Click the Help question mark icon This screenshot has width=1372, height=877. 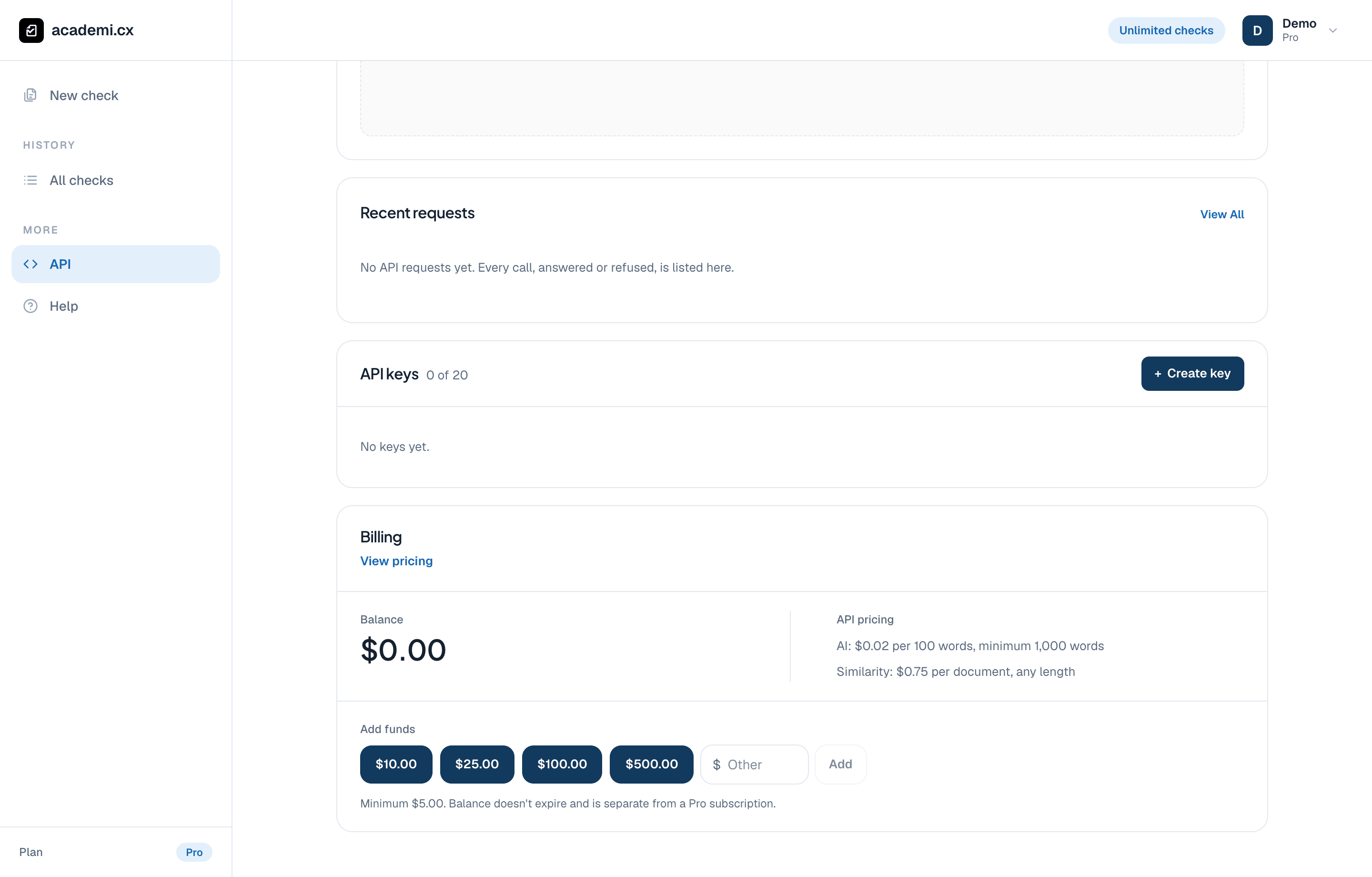pyautogui.click(x=30, y=306)
